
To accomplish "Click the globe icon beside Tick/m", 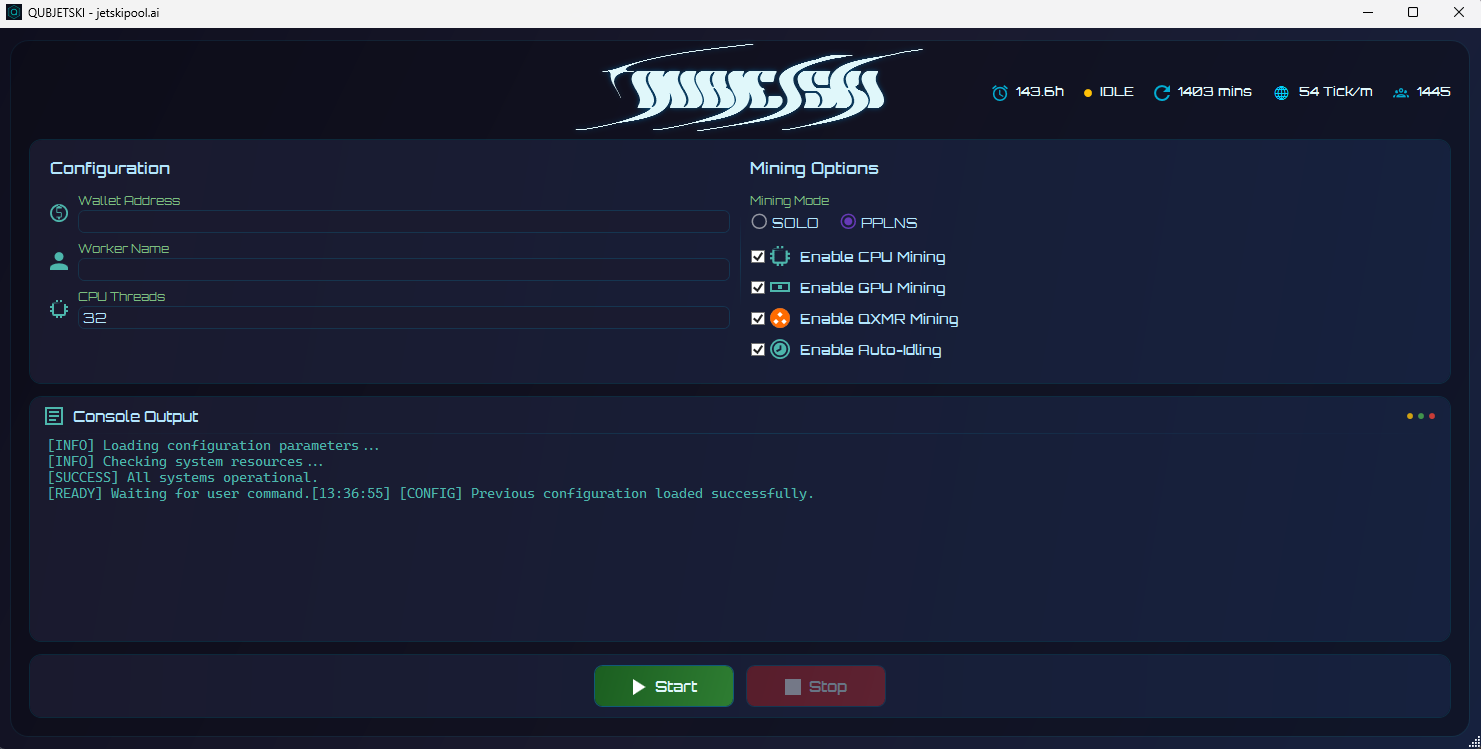I will (x=1282, y=93).
